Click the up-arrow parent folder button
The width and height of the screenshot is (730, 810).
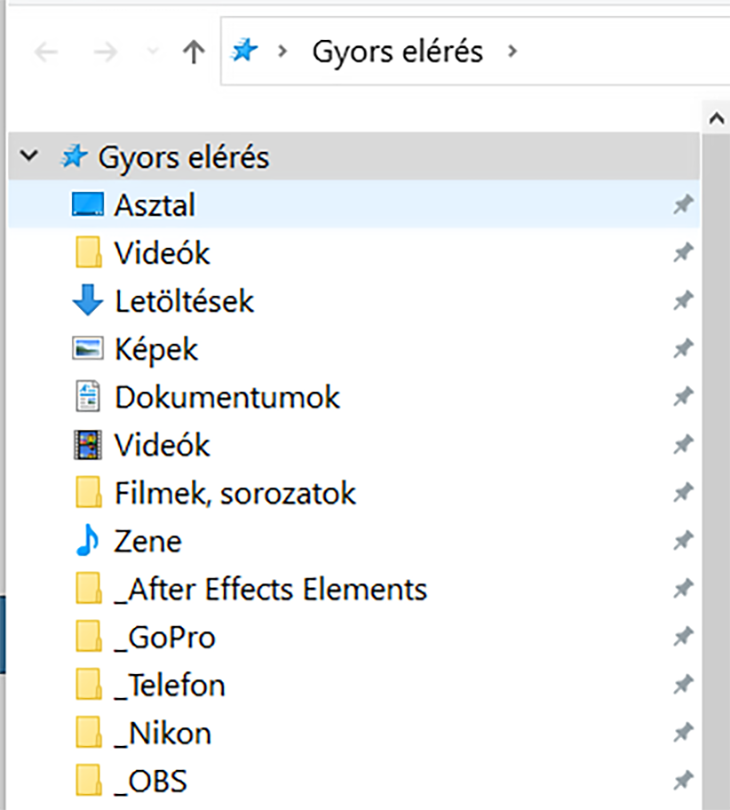(194, 52)
